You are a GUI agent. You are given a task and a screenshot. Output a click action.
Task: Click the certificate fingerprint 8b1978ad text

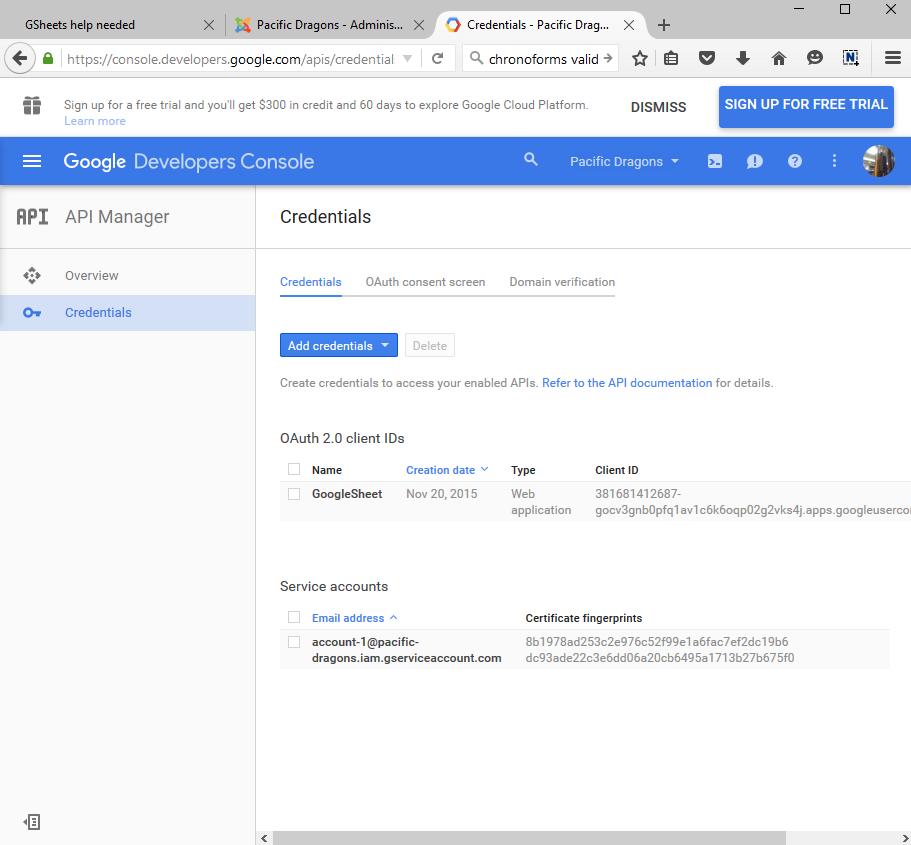657,642
